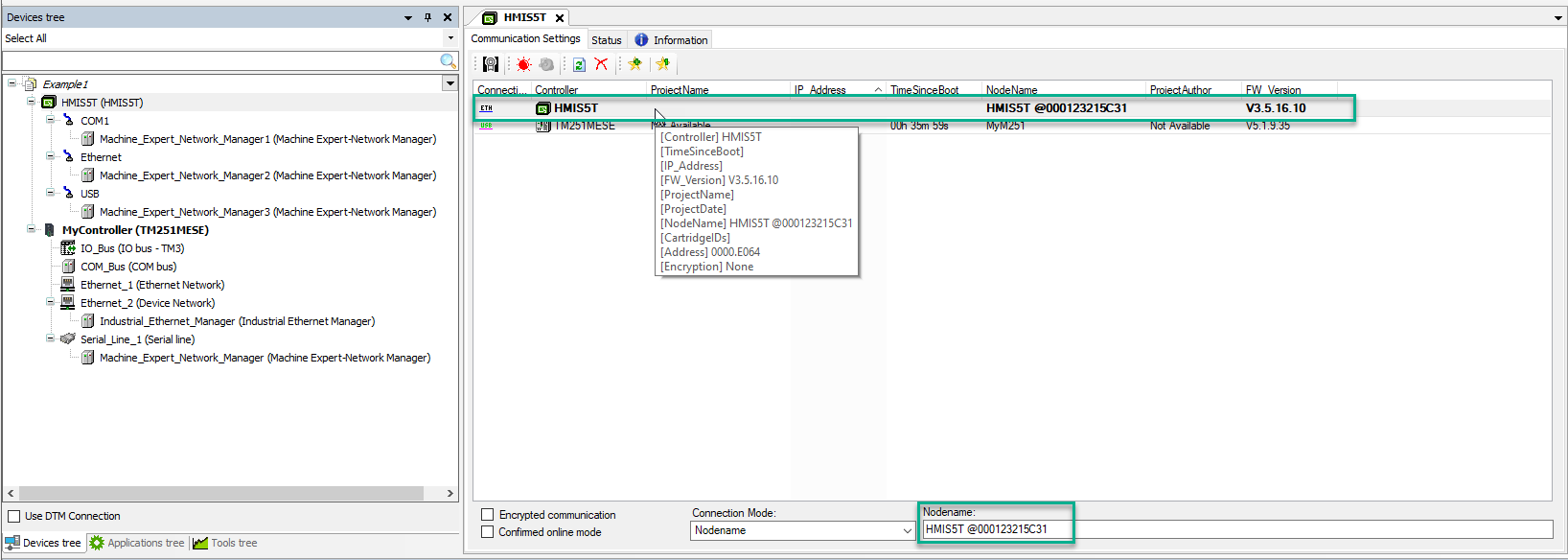Click the Serial_Line_1 icon in tree

[68, 339]
